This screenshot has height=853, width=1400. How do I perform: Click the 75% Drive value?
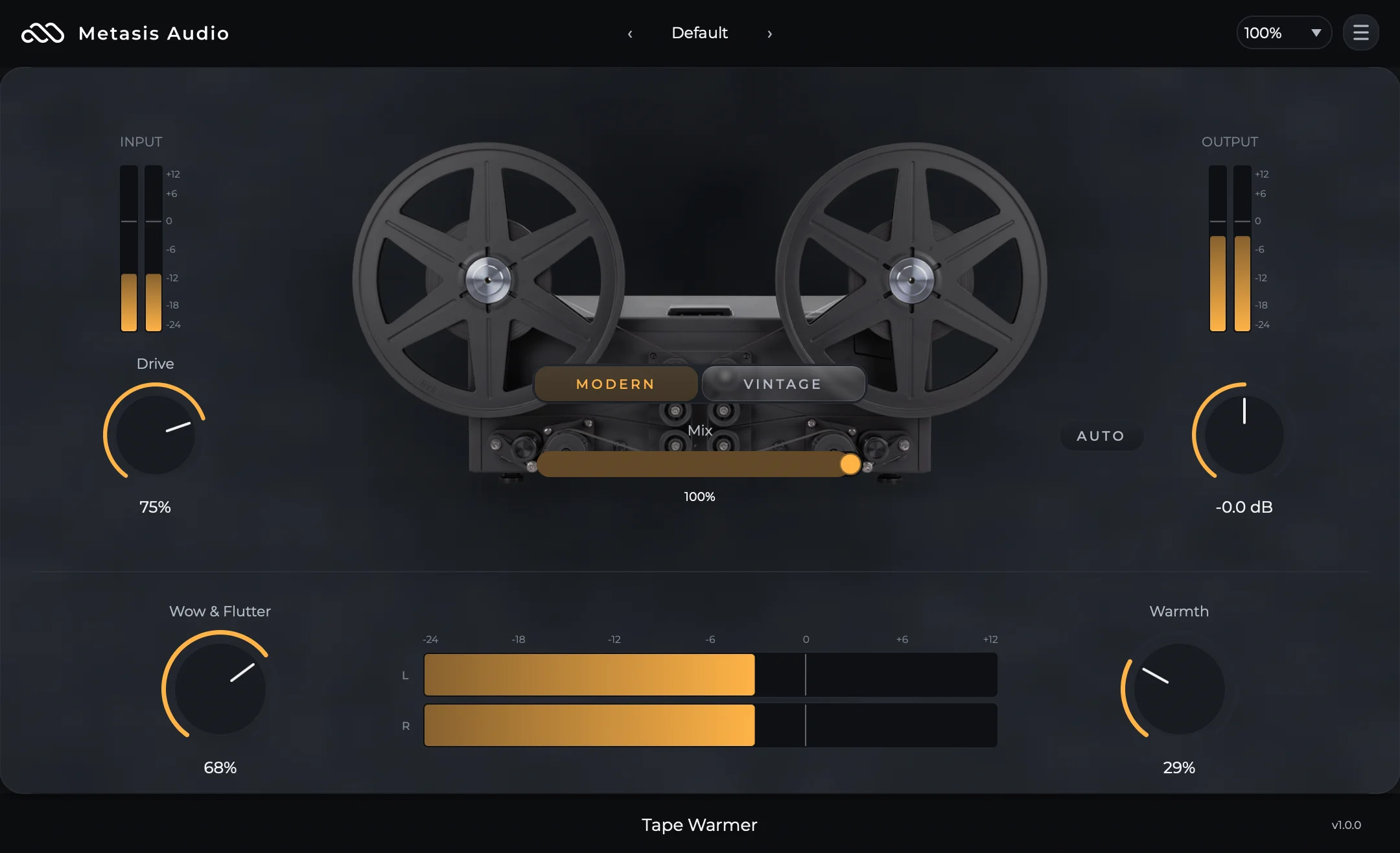(x=155, y=507)
